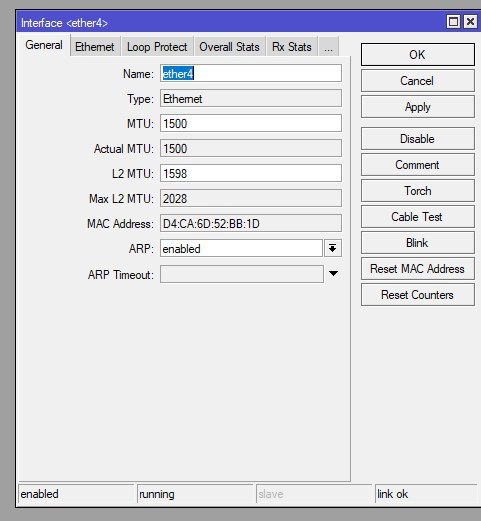This screenshot has height=521, width=481.
Task: Click the 'slave' status bar entry
Action: (314, 494)
